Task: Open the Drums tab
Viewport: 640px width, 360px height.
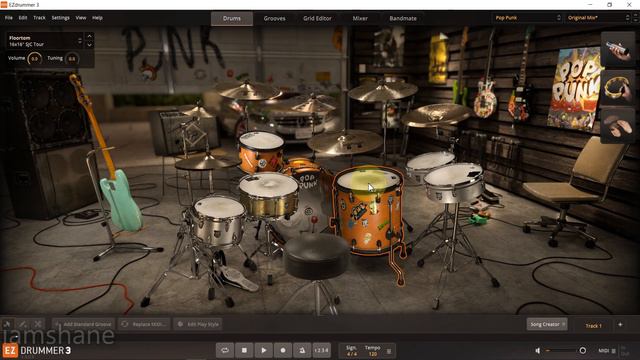Action: pyautogui.click(x=232, y=18)
